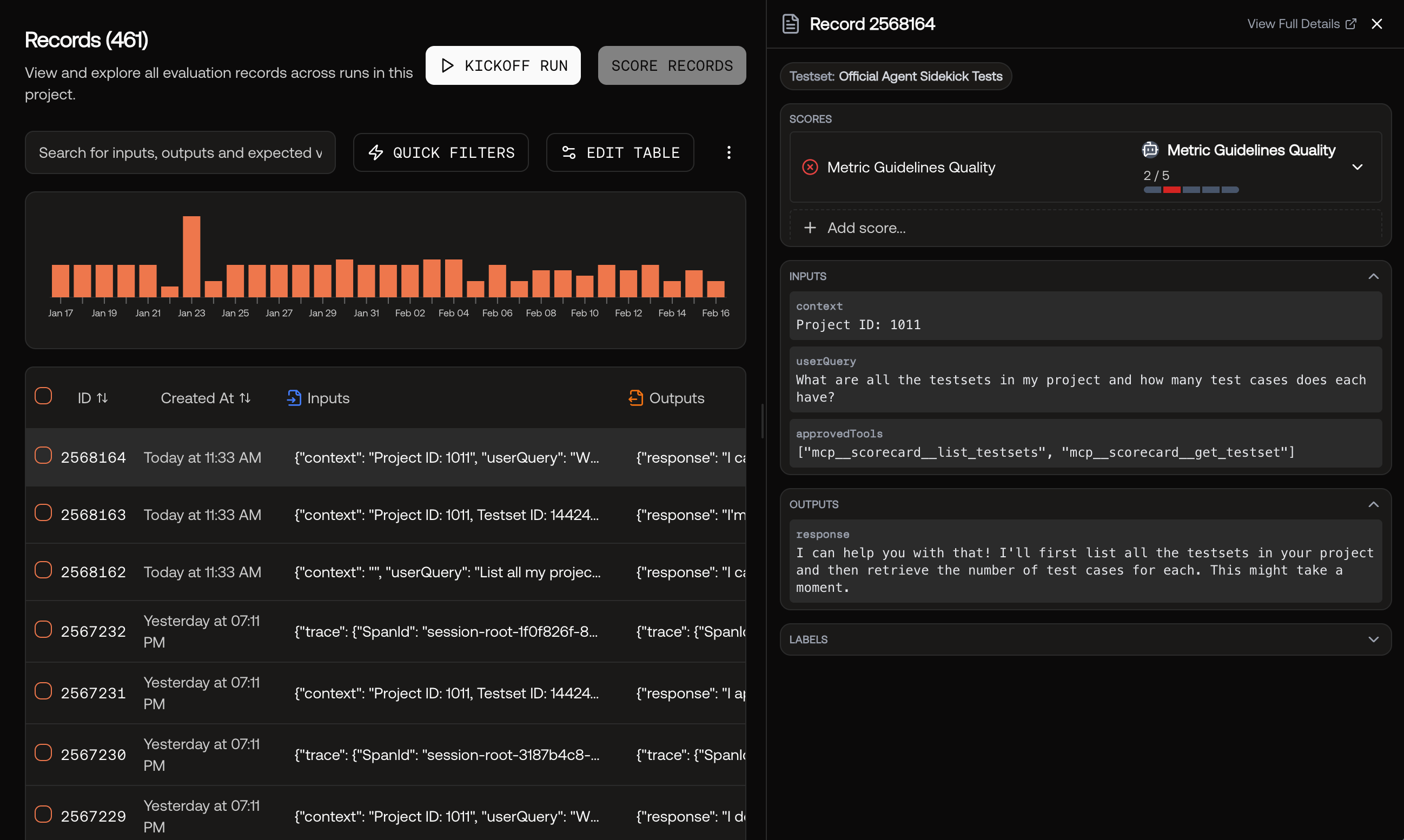Screen dimensions: 1404x840
Task: Click the userQuery input text block
Action: pyautogui.click(x=1085, y=379)
